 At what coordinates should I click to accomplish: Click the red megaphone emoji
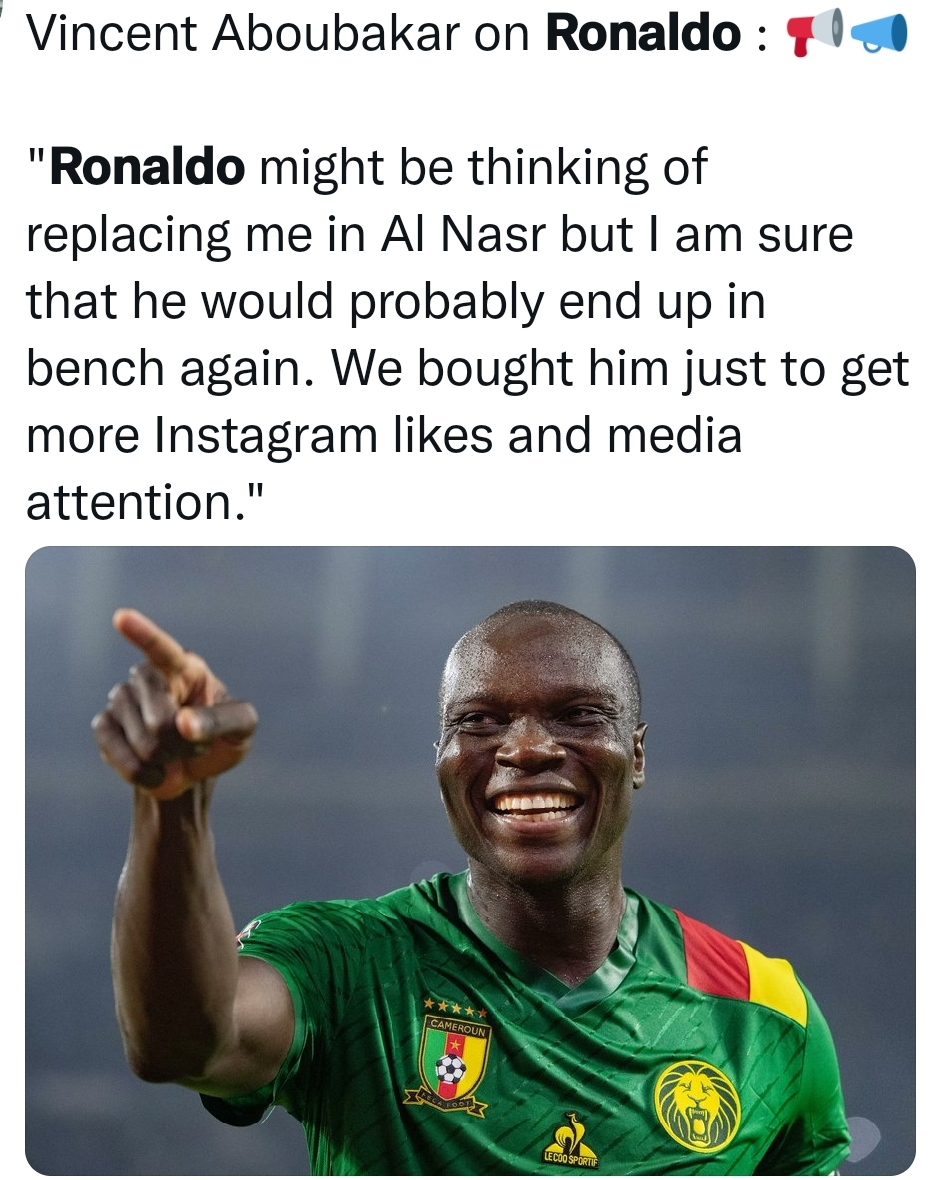(x=812, y=35)
